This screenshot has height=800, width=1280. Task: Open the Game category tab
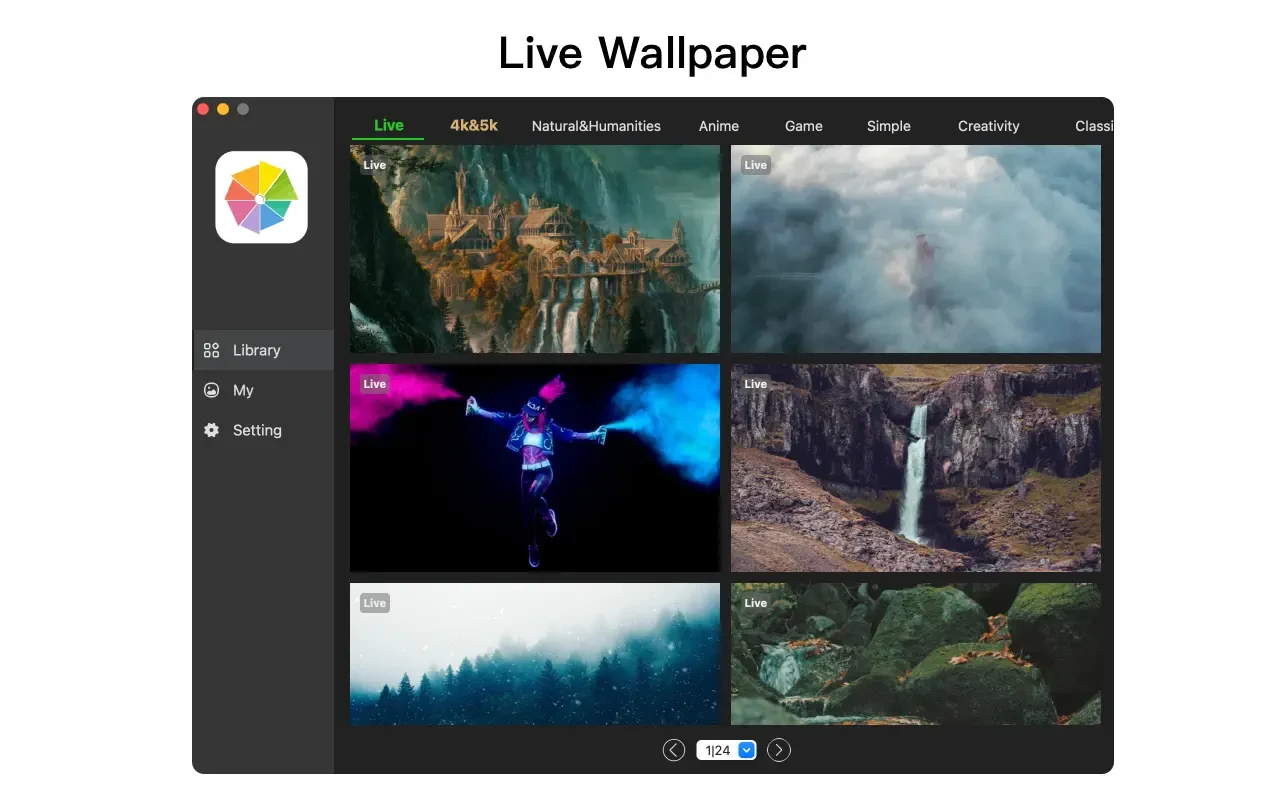tap(804, 126)
